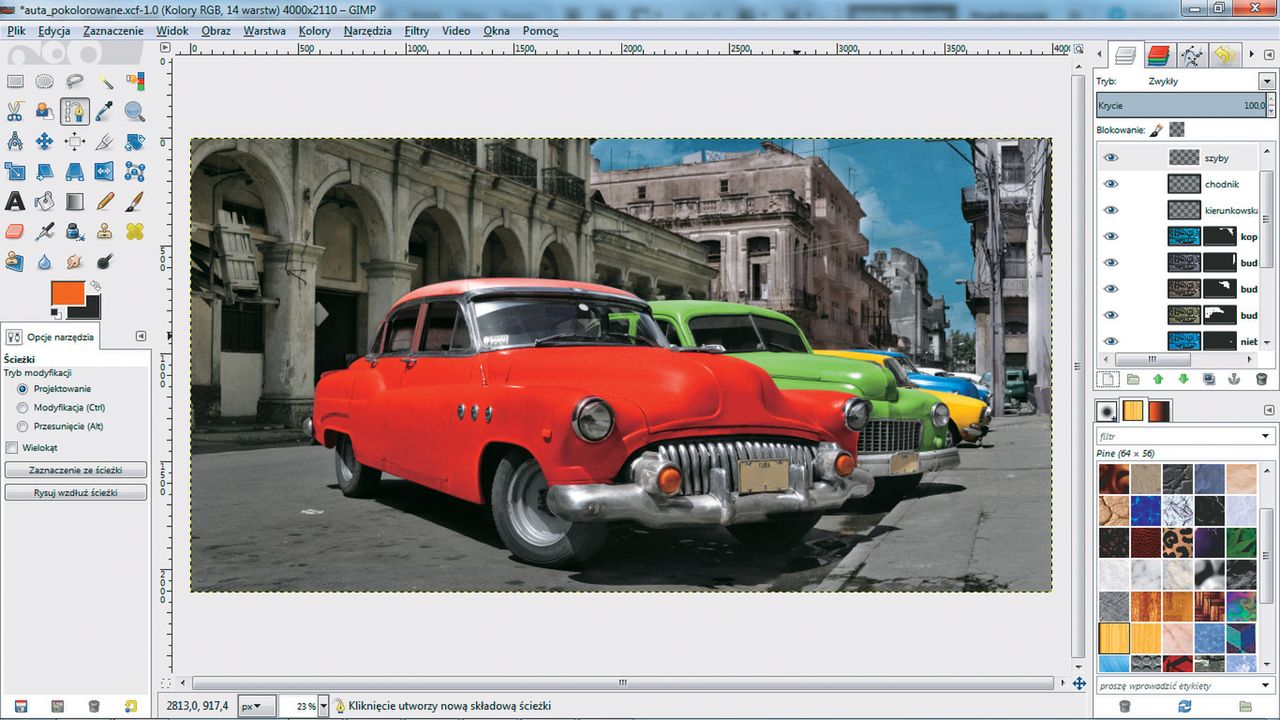Click the orange foreground color swatch
1280x720 pixels.
coord(66,294)
